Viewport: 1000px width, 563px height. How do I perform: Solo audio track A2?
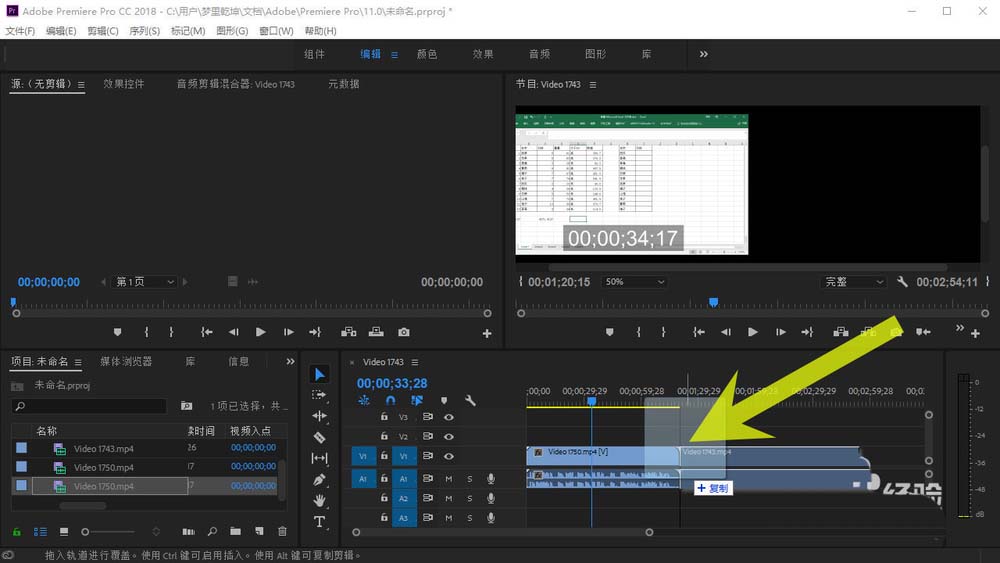pos(470,499)
